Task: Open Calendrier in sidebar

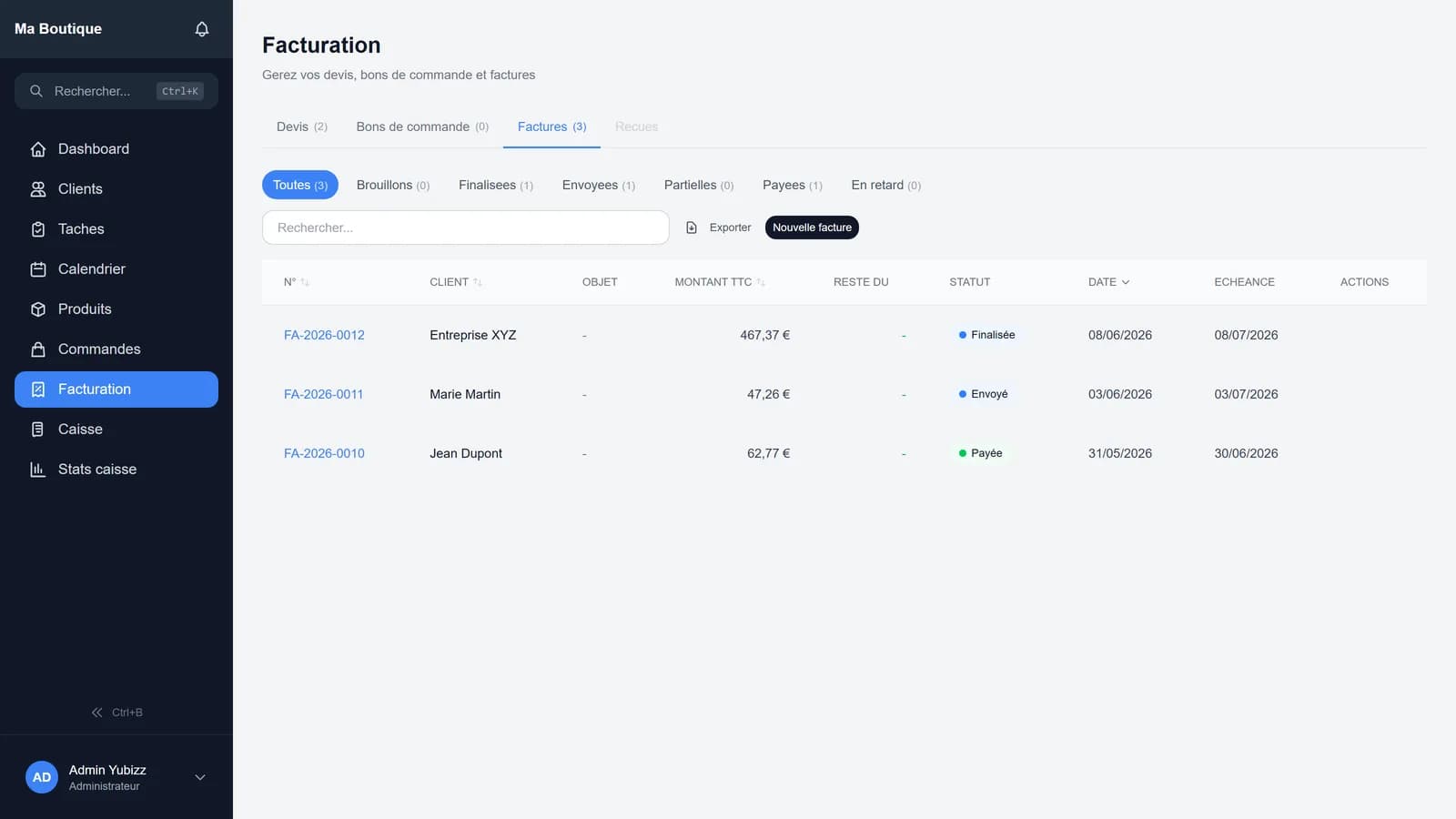Action: click(x=116, y=269)
